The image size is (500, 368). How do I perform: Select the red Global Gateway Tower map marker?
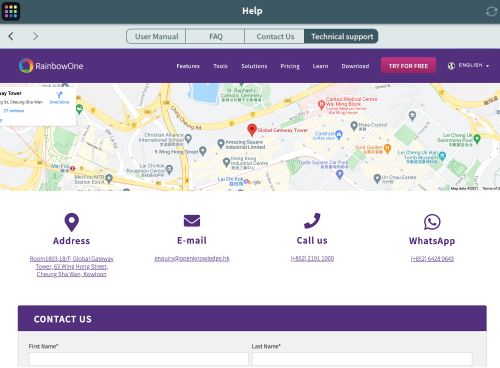(252, 130)
